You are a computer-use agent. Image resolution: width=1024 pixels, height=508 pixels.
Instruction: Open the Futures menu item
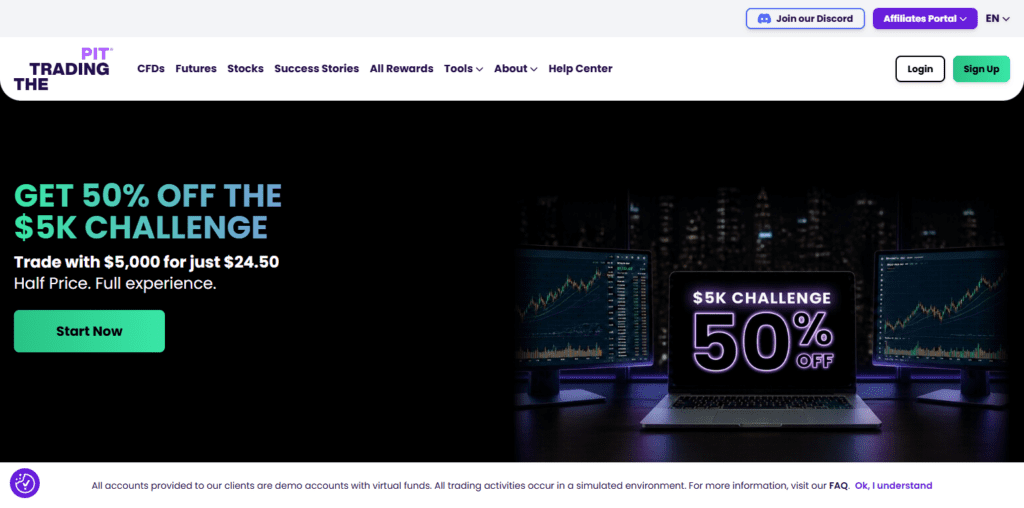click(196, 69)
